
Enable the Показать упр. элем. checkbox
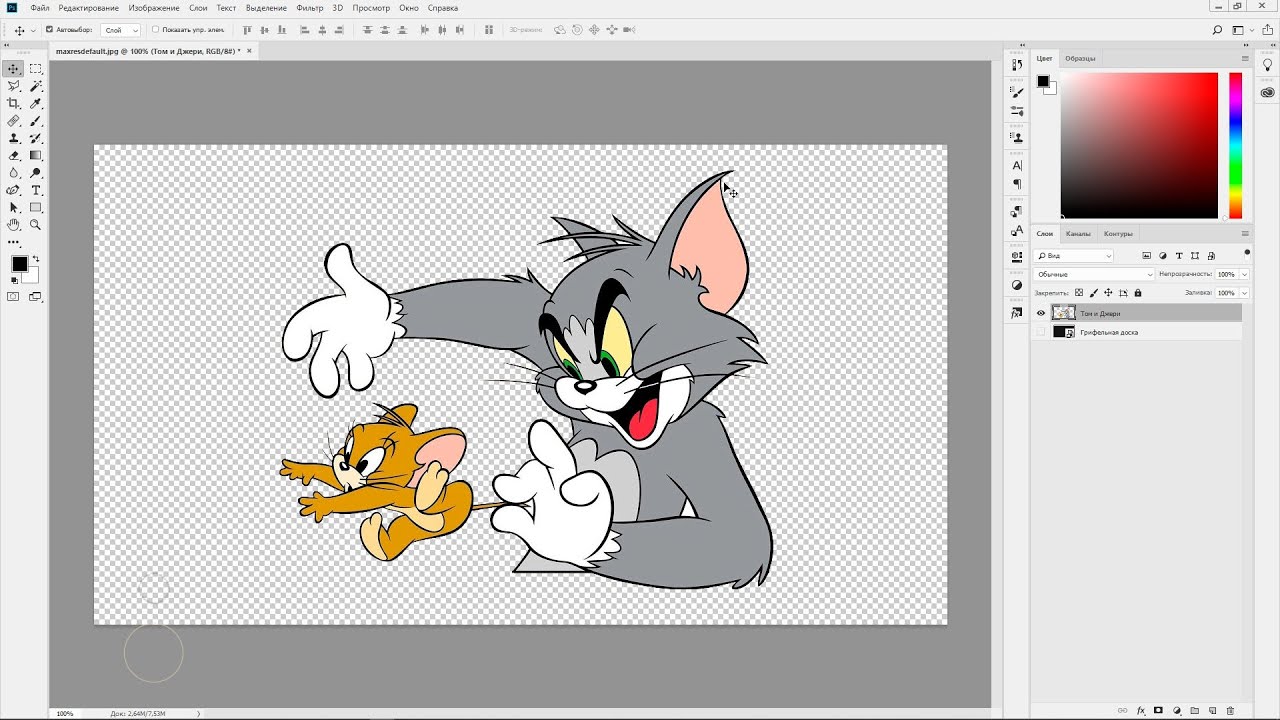pos(155,30)
